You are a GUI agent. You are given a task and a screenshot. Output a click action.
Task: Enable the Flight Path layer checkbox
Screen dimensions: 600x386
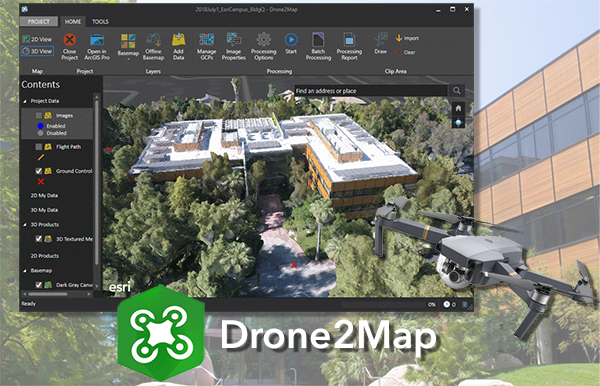pos(39,147)
